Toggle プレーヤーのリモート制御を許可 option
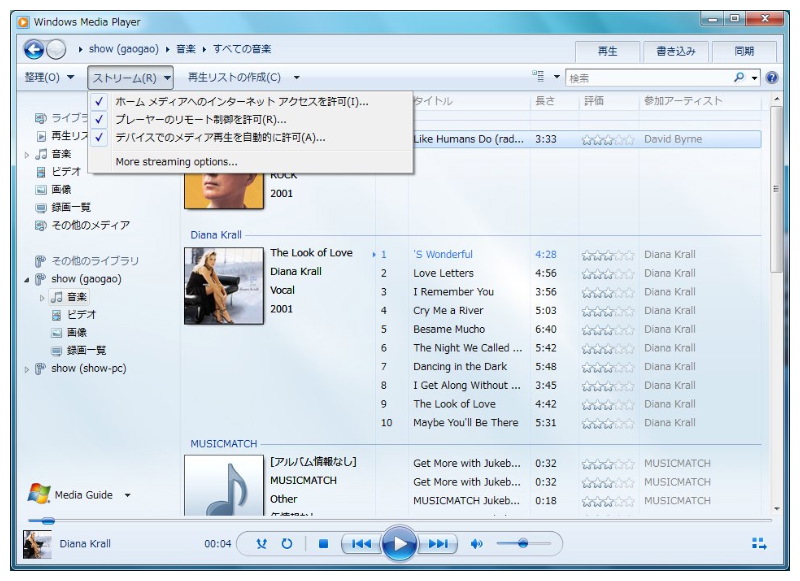800x581 pixels. pos(200,120)
